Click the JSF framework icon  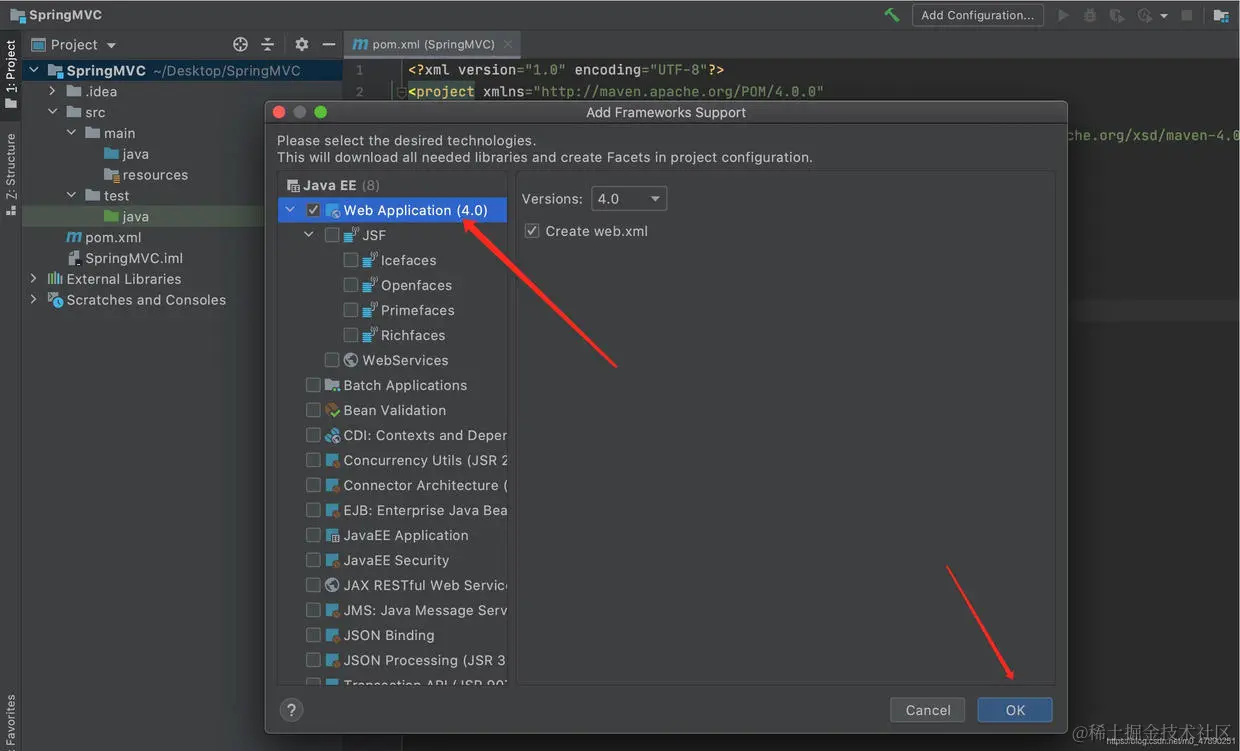pos(351,235)
